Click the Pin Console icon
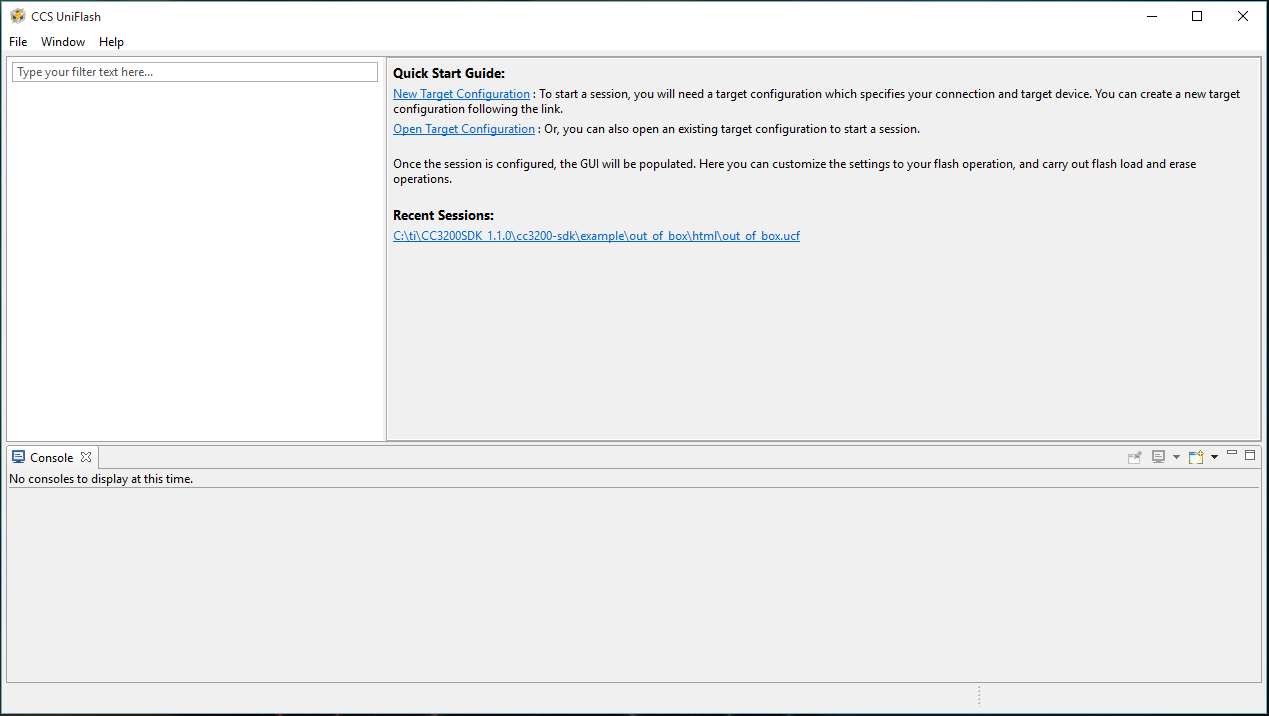 (1135, 457)
